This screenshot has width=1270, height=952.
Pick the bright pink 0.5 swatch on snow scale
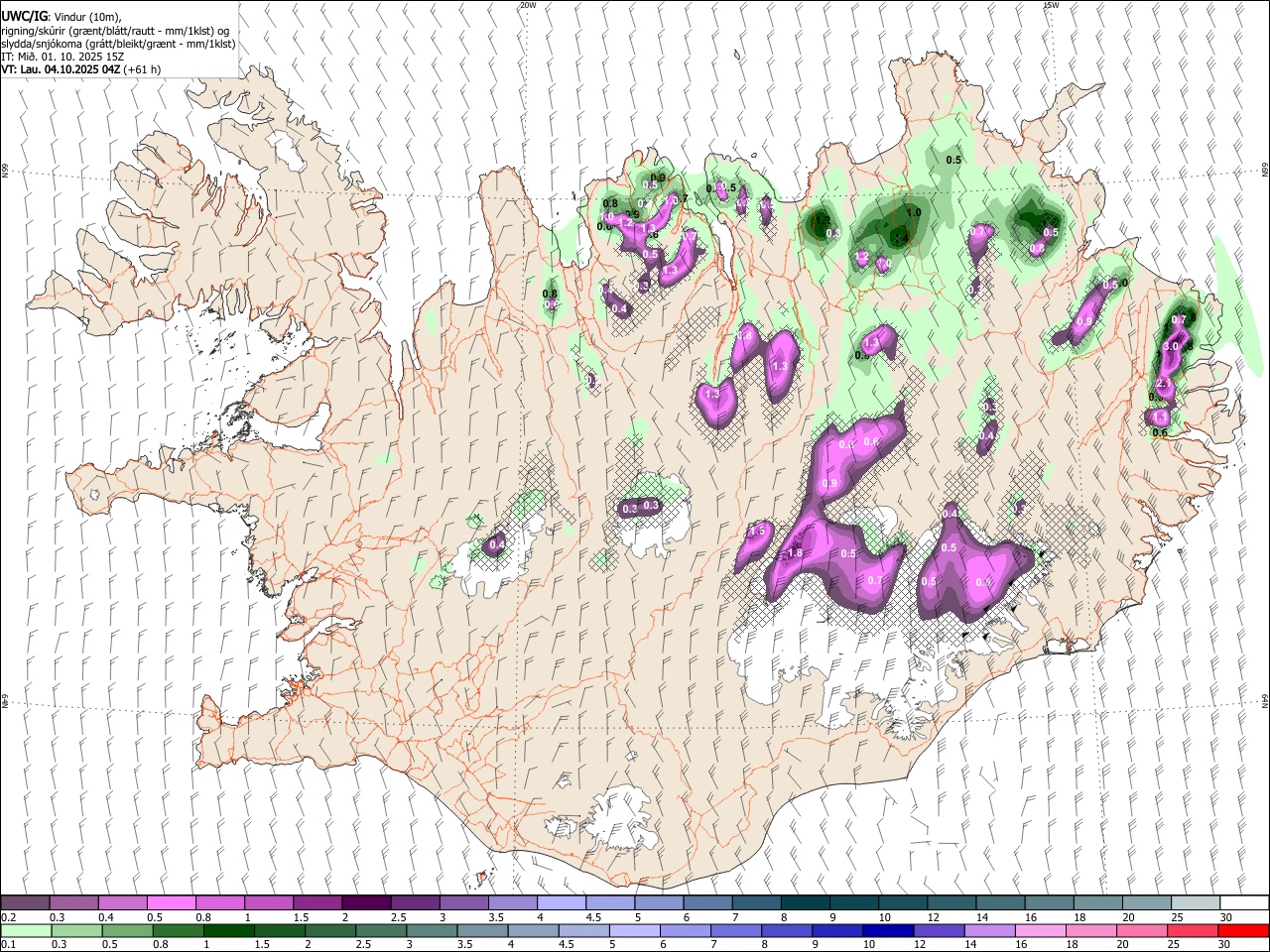[171, 903]
